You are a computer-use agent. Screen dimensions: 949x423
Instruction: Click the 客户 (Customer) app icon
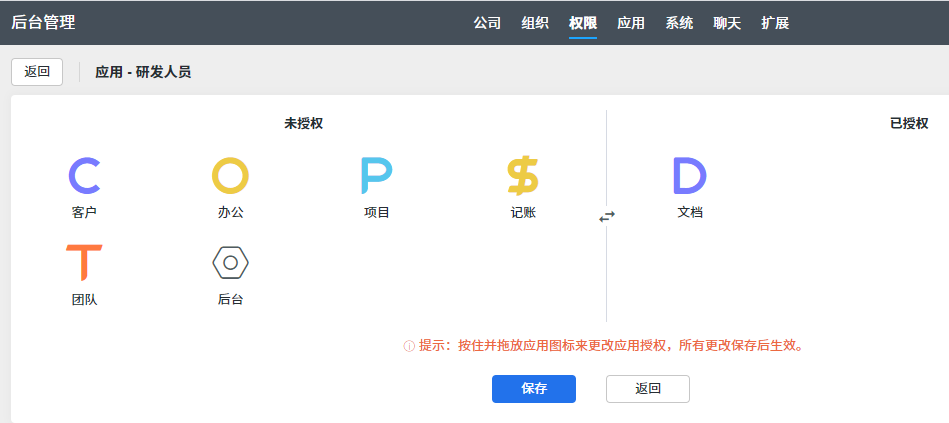point(84,176)
